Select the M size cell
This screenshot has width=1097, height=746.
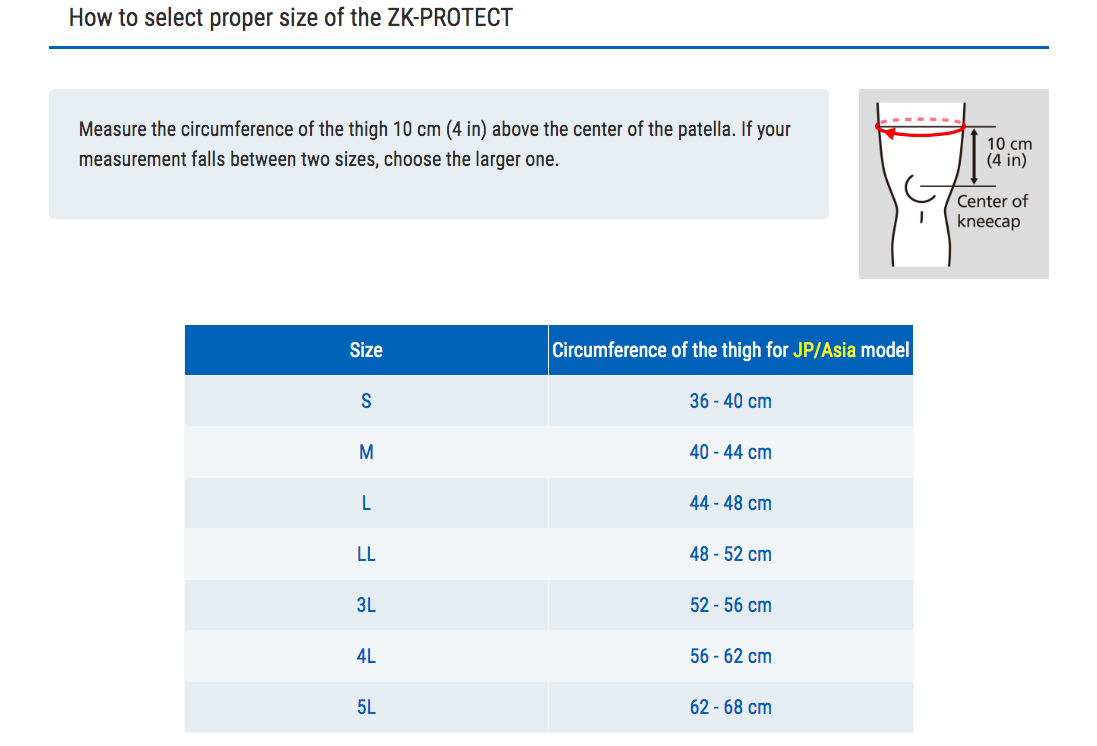pyautogui.click(x=366, y=452)
